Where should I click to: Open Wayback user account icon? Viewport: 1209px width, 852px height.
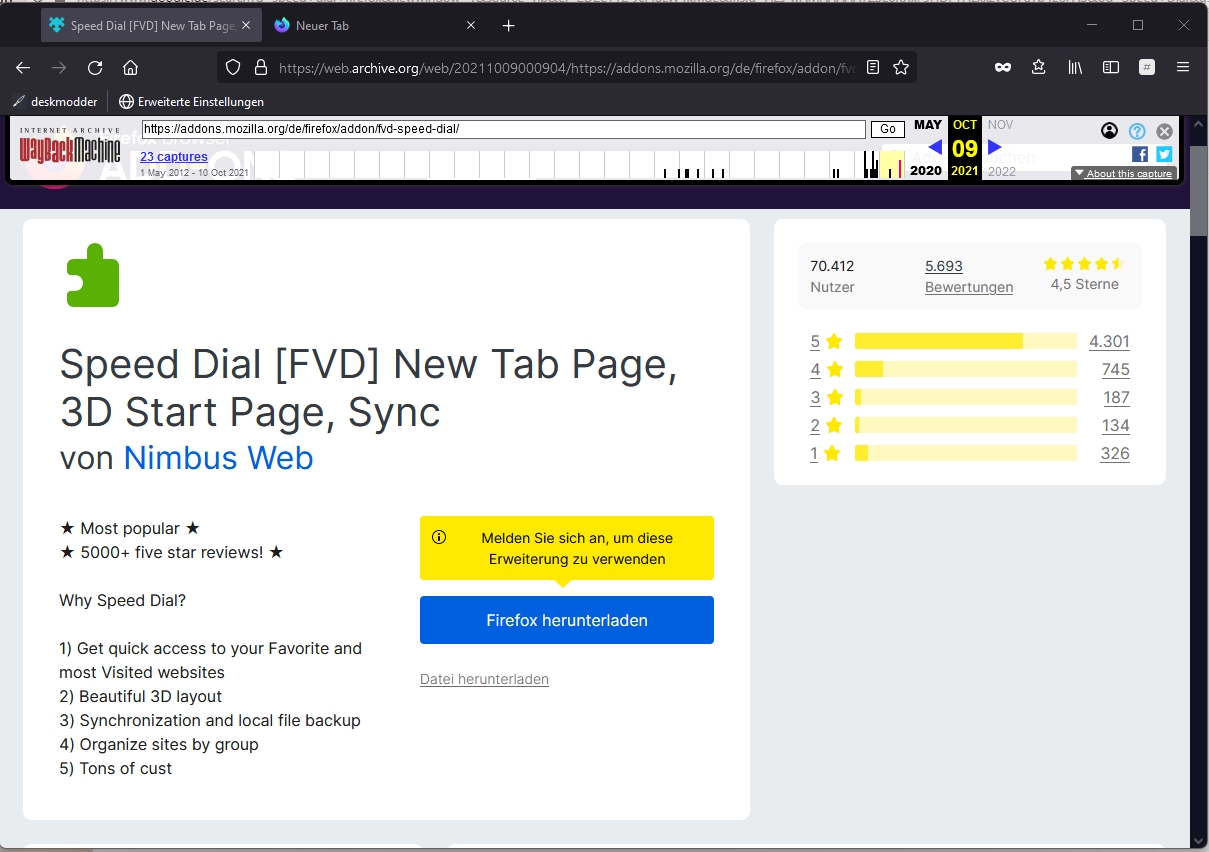pos(1109,131)
